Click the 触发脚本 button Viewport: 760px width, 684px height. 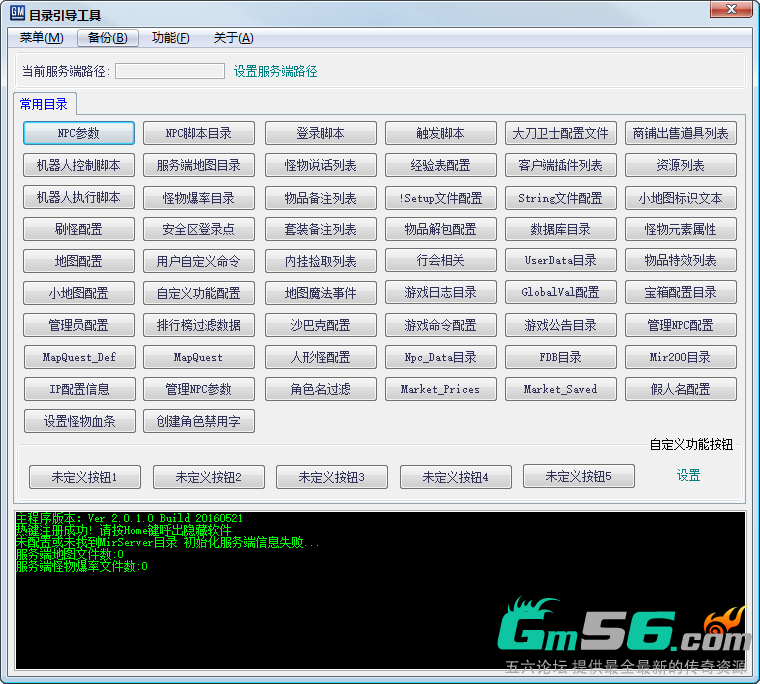click(441, 133)
